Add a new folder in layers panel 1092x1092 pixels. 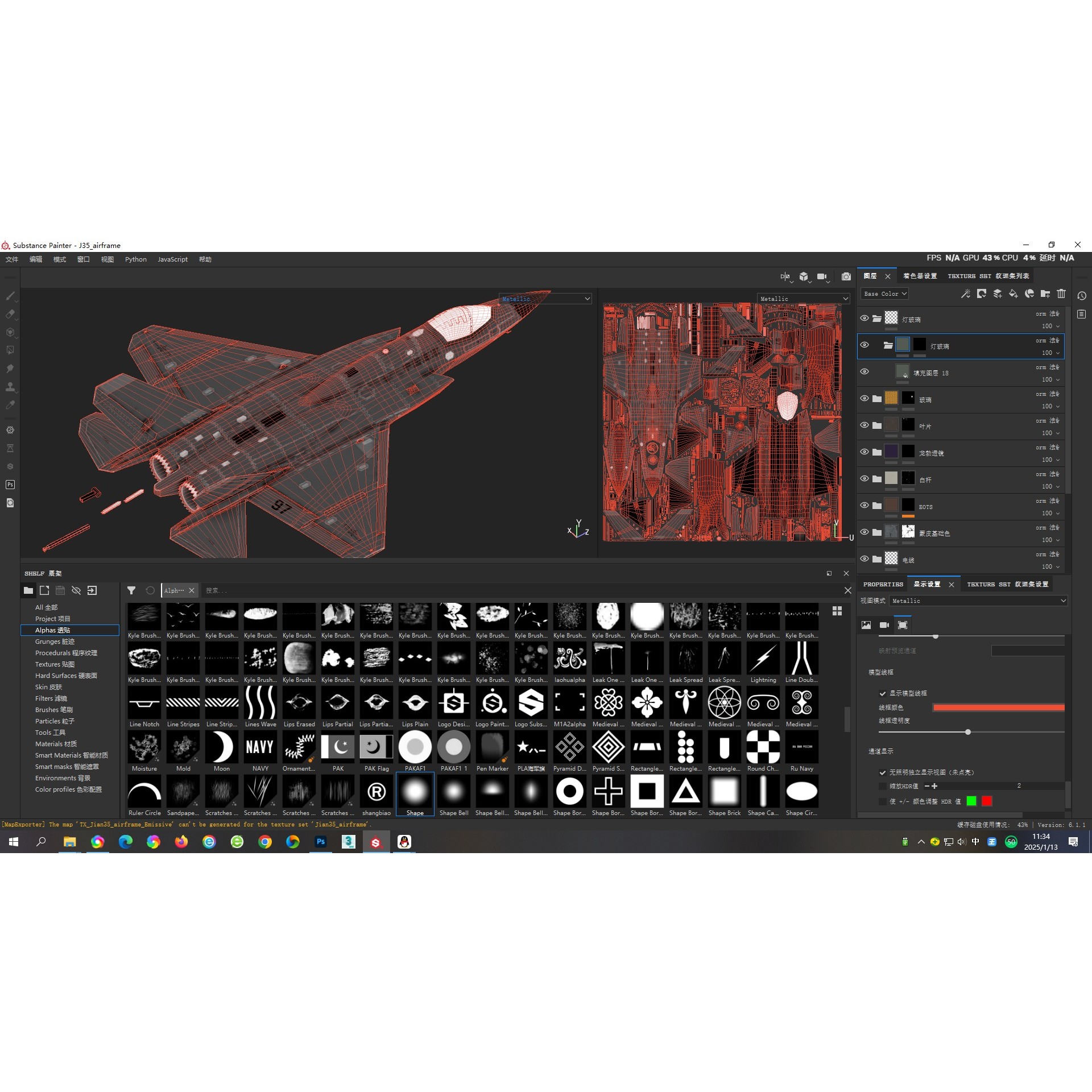[1045, 294]
